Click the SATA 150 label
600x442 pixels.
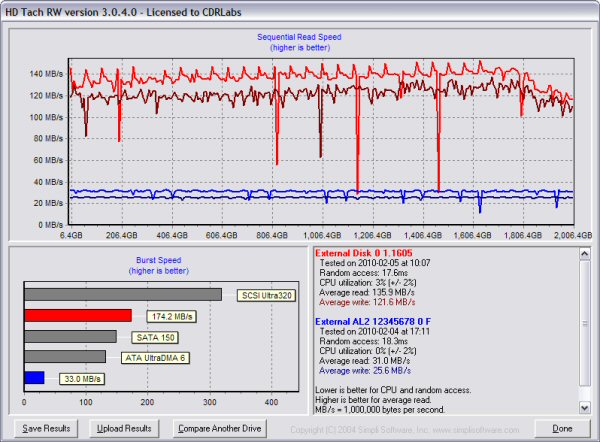[152, 336]
